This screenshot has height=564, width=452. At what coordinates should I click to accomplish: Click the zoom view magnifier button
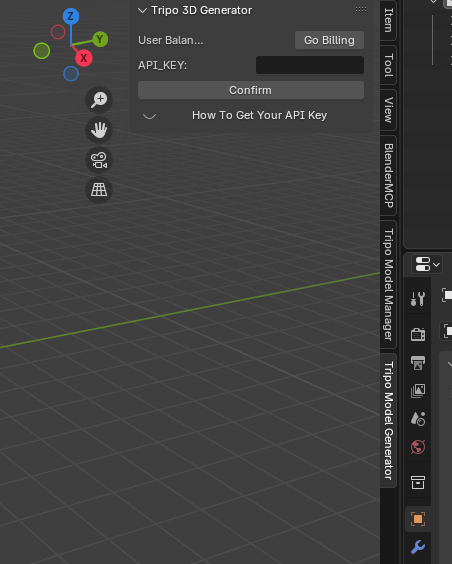click(x=99, y=100)
